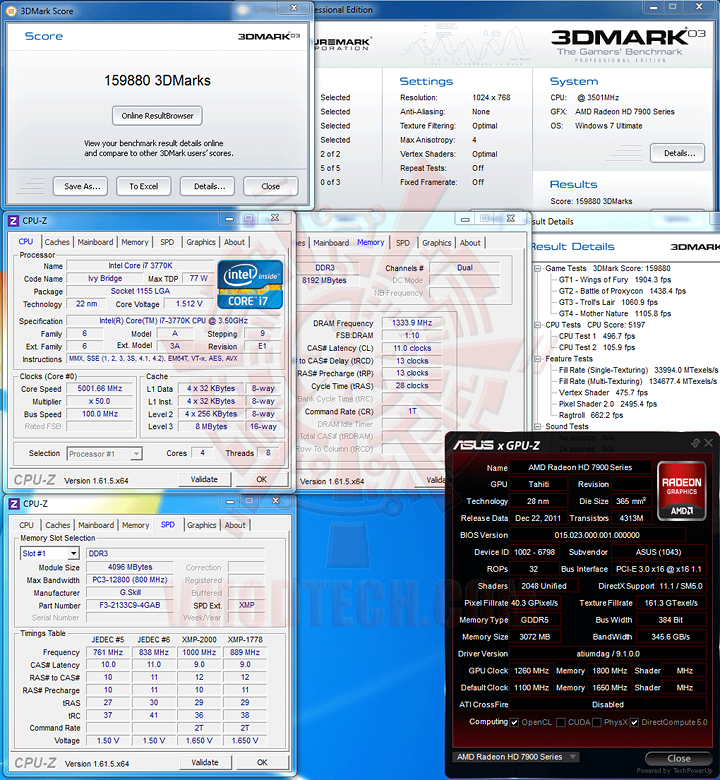Collapse the Sound Tests tree node
Viewport: 720px width, 780px height.
tap(538, 427)
